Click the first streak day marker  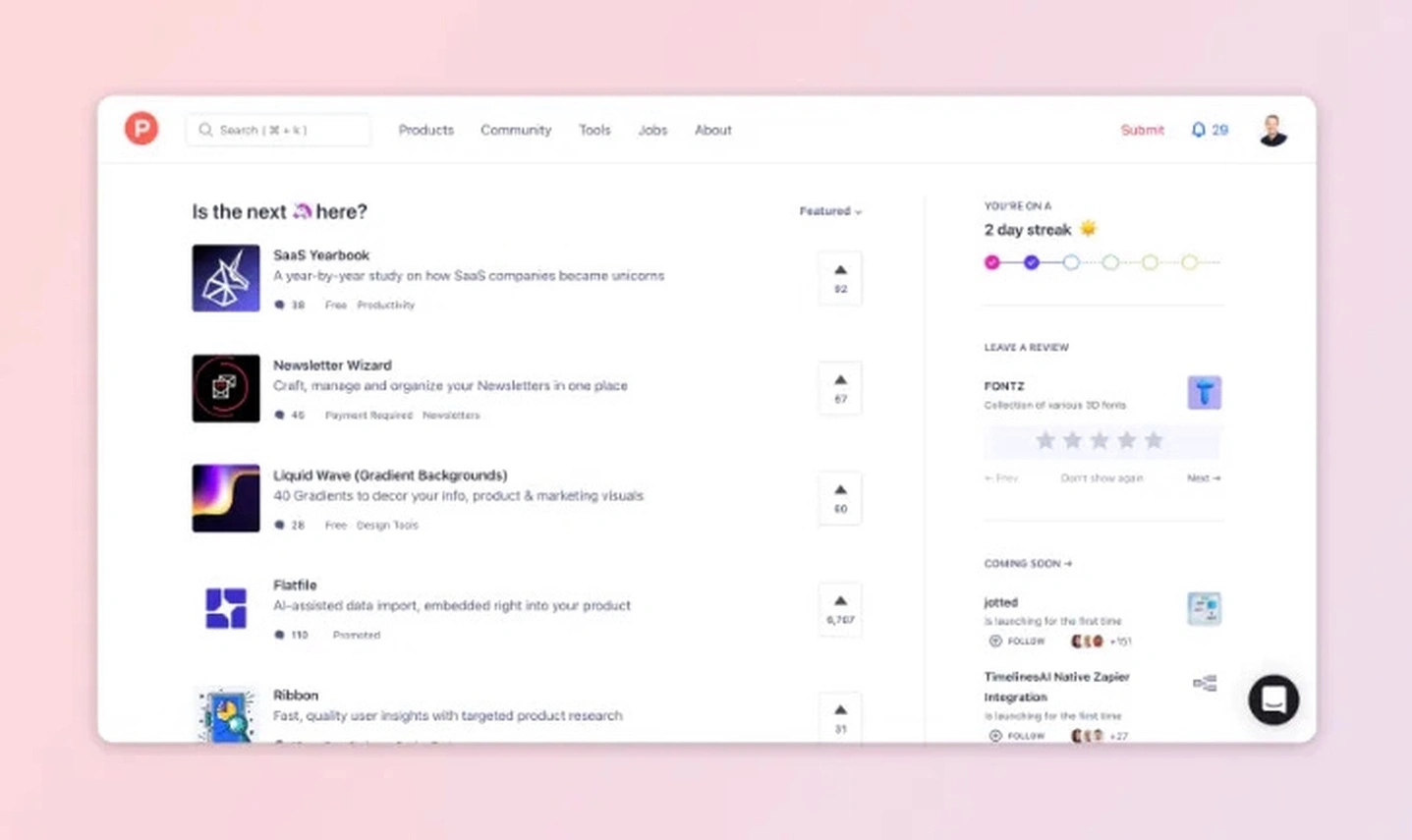pyautogui.click(x=991, y=262)
